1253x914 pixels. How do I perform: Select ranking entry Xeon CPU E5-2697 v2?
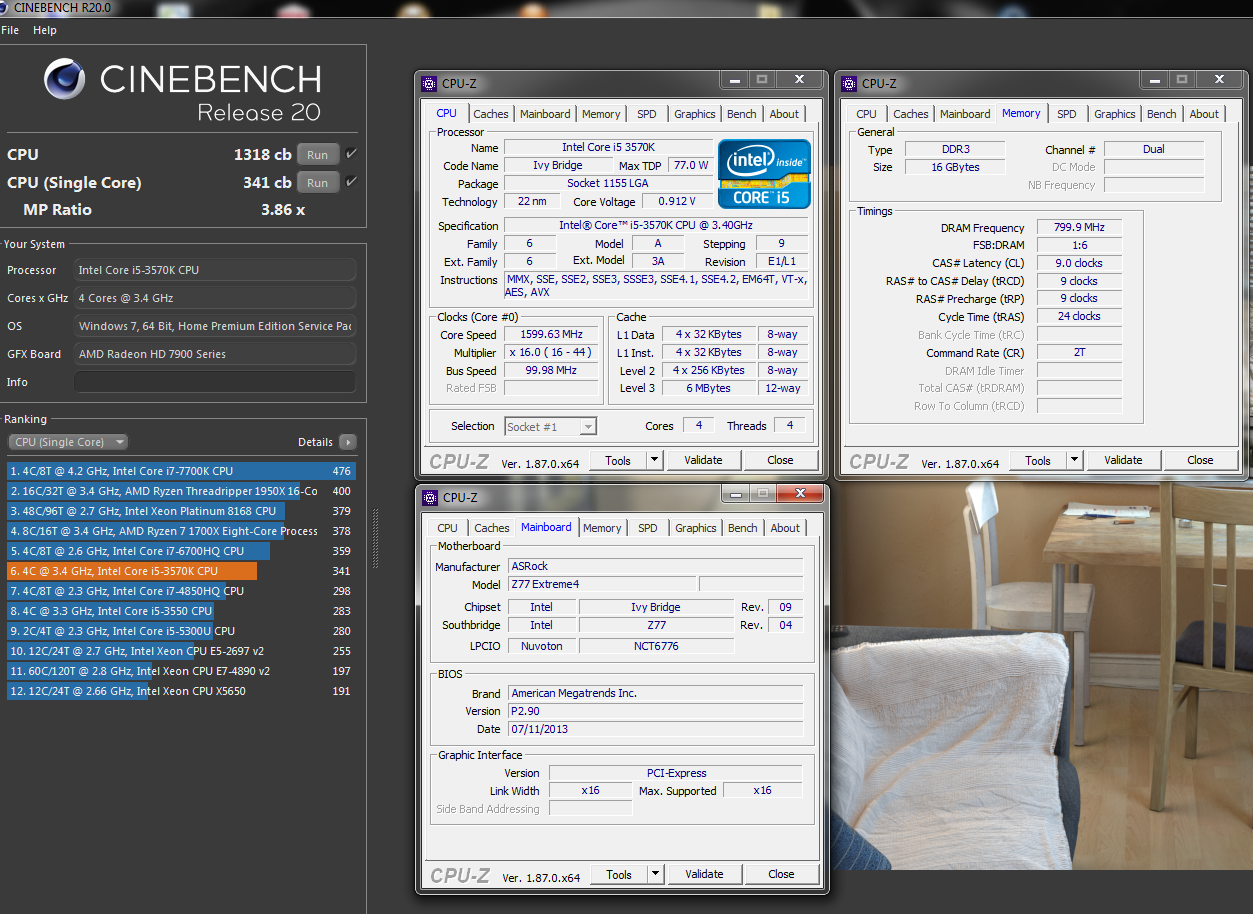(x=181, y=651)
